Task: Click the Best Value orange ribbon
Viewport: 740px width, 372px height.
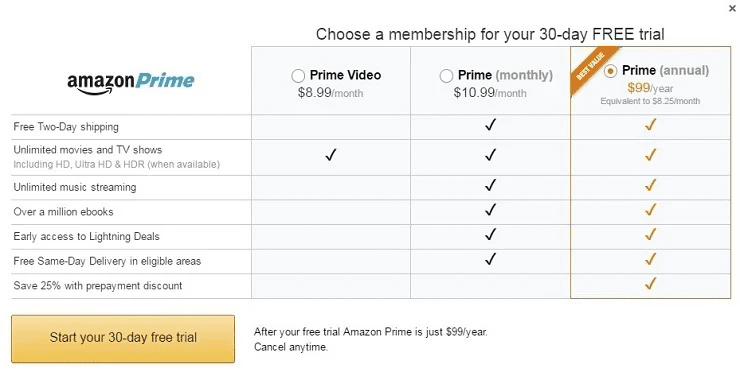Action: tap(592, 69)
